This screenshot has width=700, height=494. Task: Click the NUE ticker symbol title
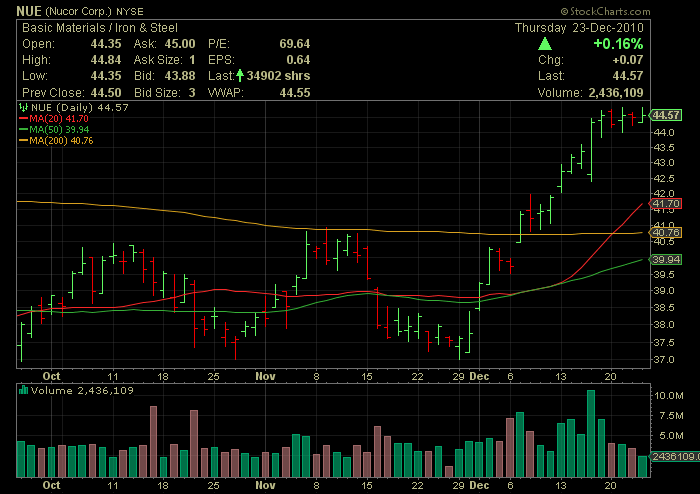pyautogui.click(x=29, y=10)
